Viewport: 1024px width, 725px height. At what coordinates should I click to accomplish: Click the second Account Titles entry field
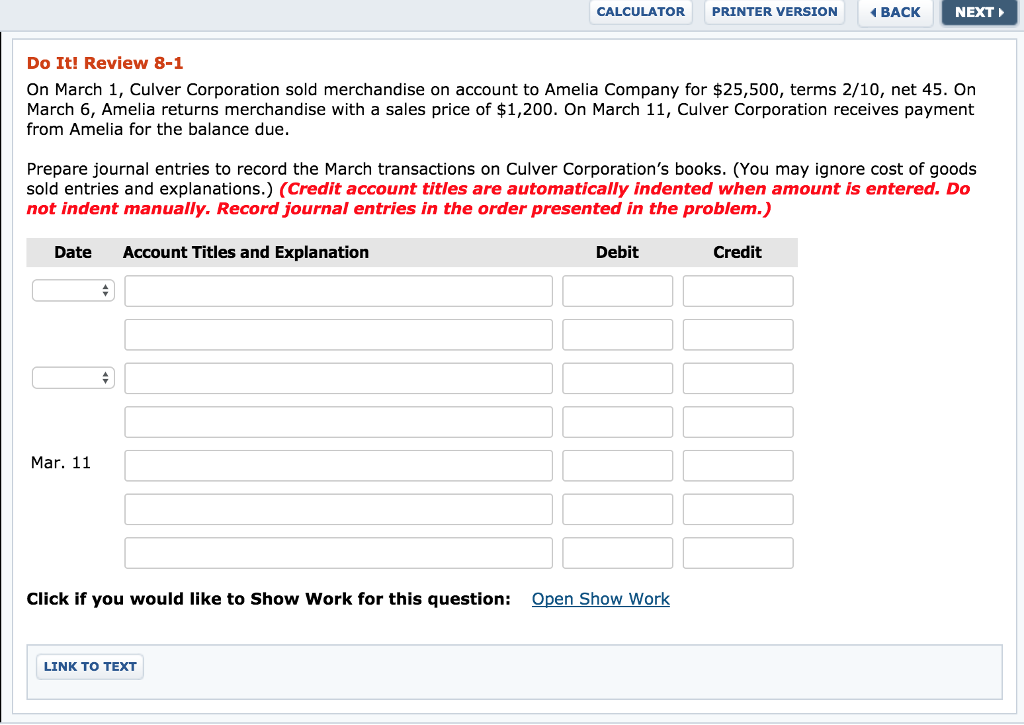click(x=338, y=334)
